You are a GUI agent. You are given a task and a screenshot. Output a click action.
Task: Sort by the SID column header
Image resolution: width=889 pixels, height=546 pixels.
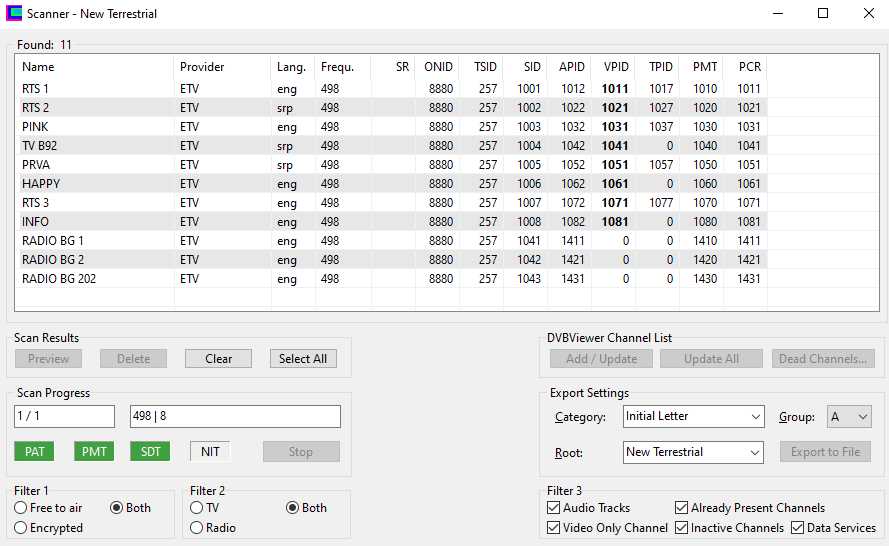click(525, 67)
